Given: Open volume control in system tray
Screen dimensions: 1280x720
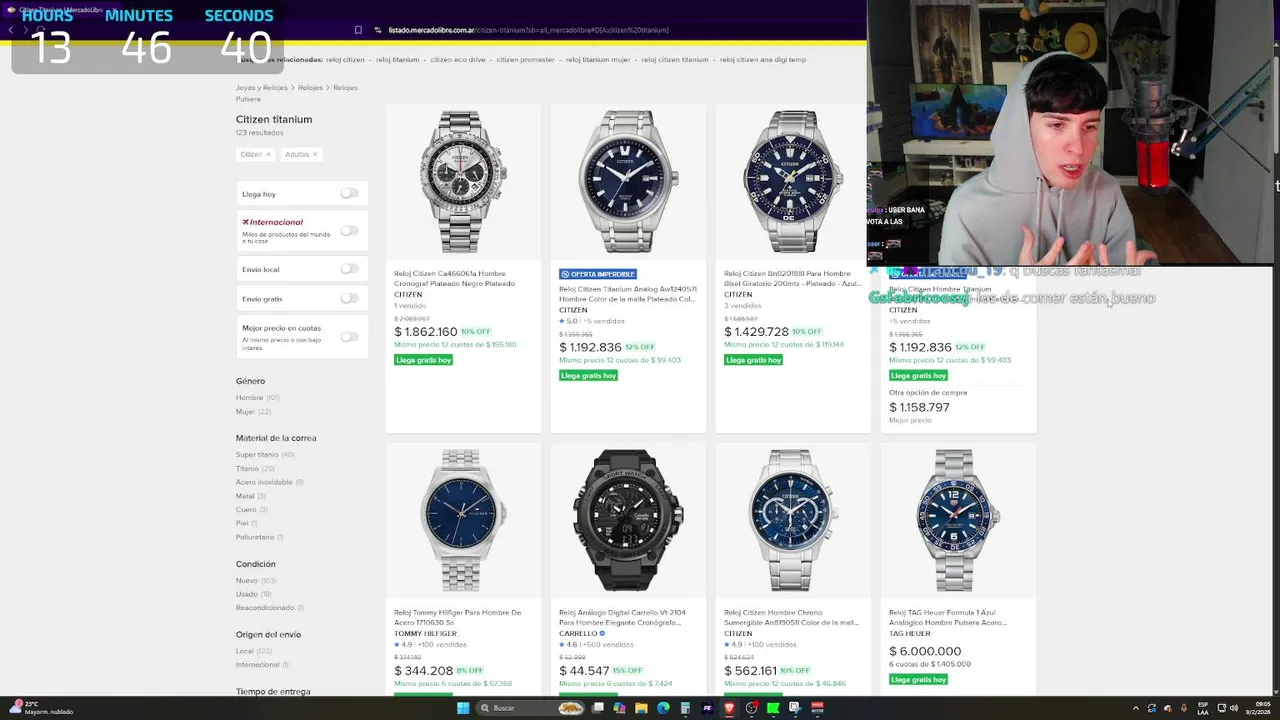Looking at the screenshot, I should pyautogui.click(x=1234, y=708).
